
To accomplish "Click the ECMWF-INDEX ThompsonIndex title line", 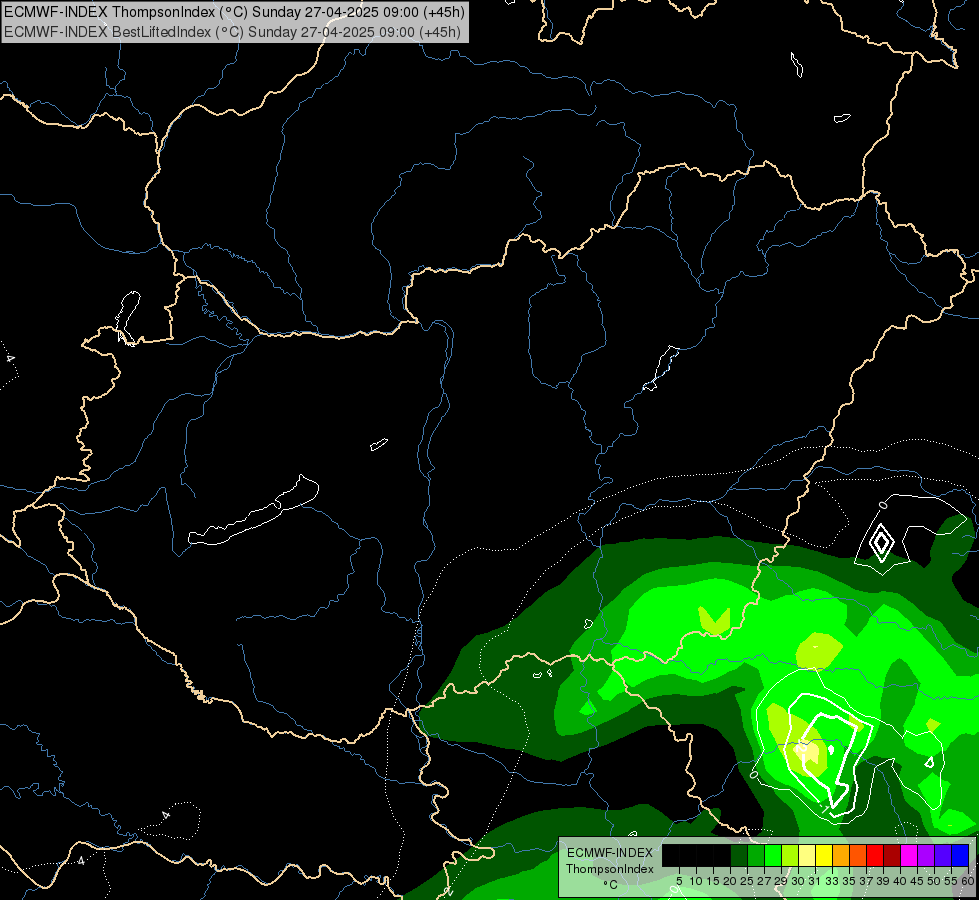I will [234, 12].
